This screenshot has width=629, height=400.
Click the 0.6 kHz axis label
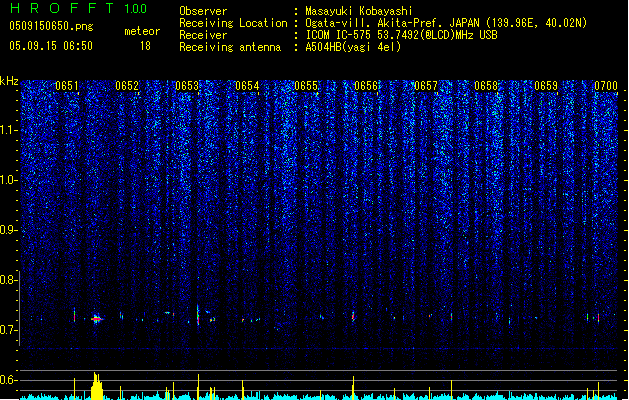point(9,380)
